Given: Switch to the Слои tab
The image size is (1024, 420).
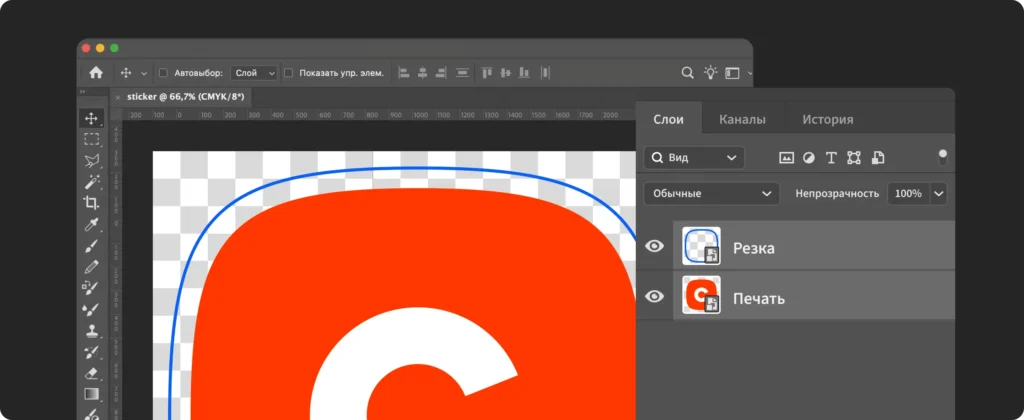Looking at the screenshot, I should click(x=669, y=120).
